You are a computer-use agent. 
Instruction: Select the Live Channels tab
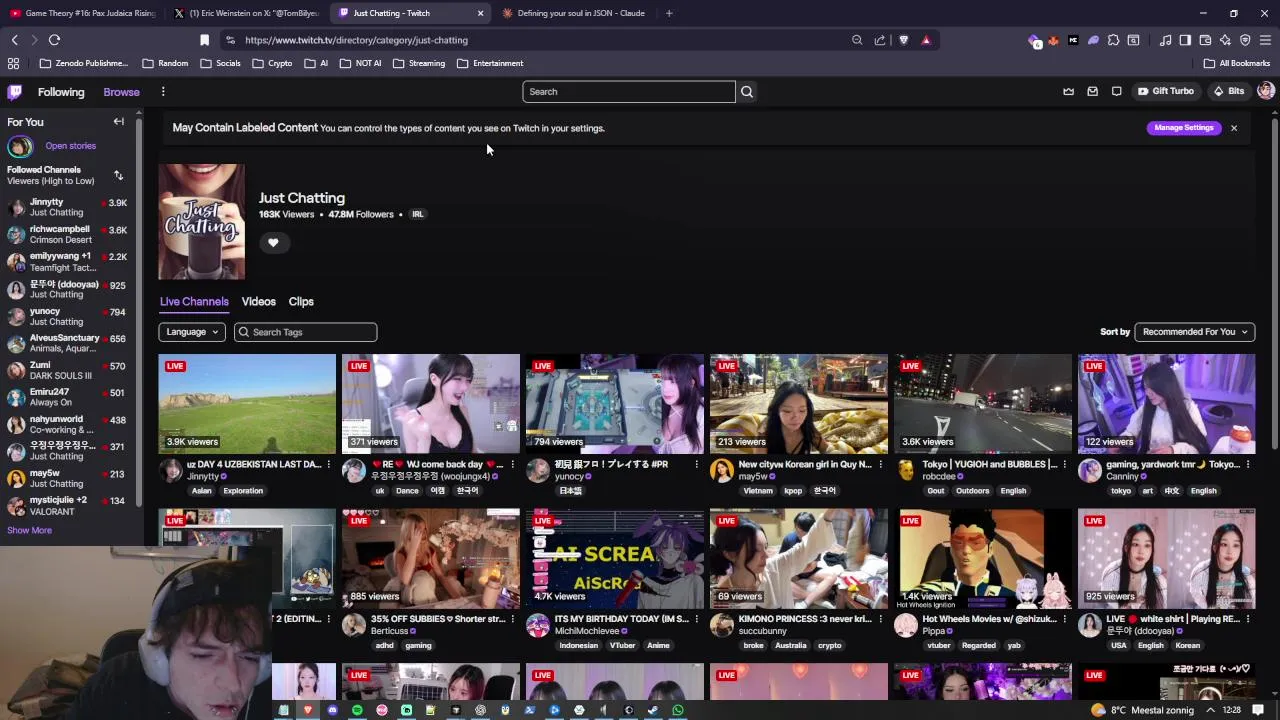tap(194, 301)
